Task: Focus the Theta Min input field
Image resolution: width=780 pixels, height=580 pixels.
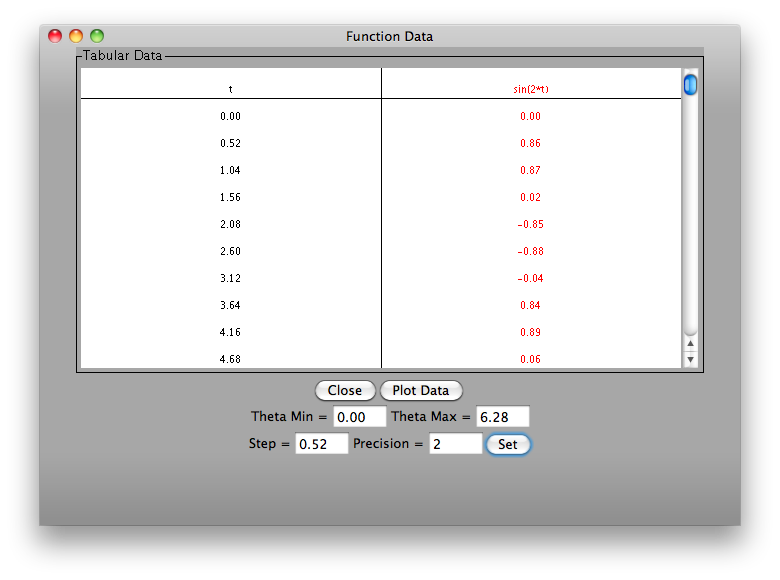Action: (x=359, y=417)
